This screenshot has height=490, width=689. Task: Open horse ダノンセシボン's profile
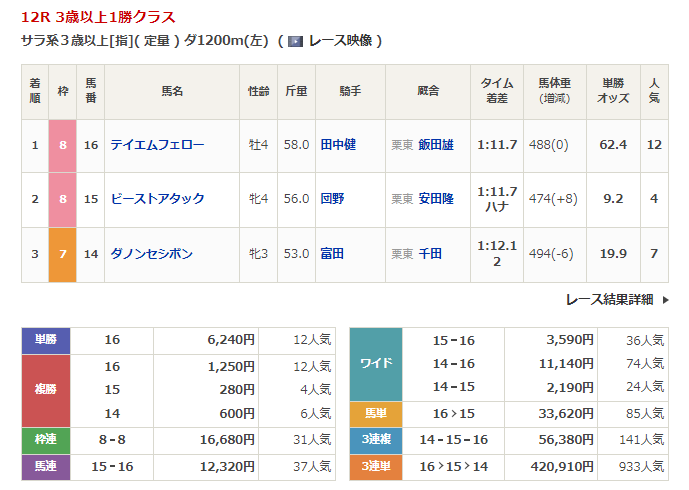(x=151, y=254)
